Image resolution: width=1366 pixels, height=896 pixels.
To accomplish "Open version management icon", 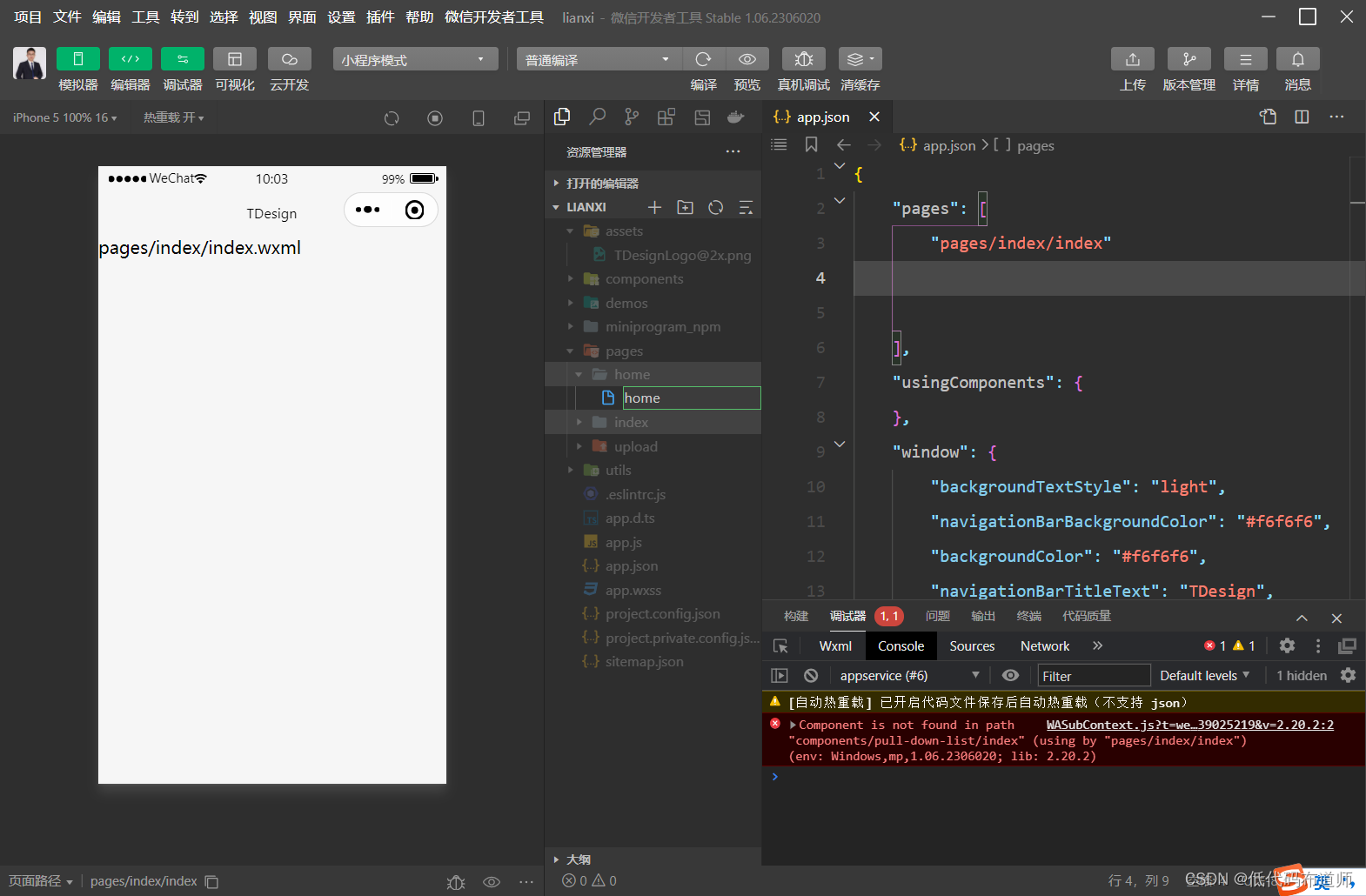I will [x=1189, y=58].
